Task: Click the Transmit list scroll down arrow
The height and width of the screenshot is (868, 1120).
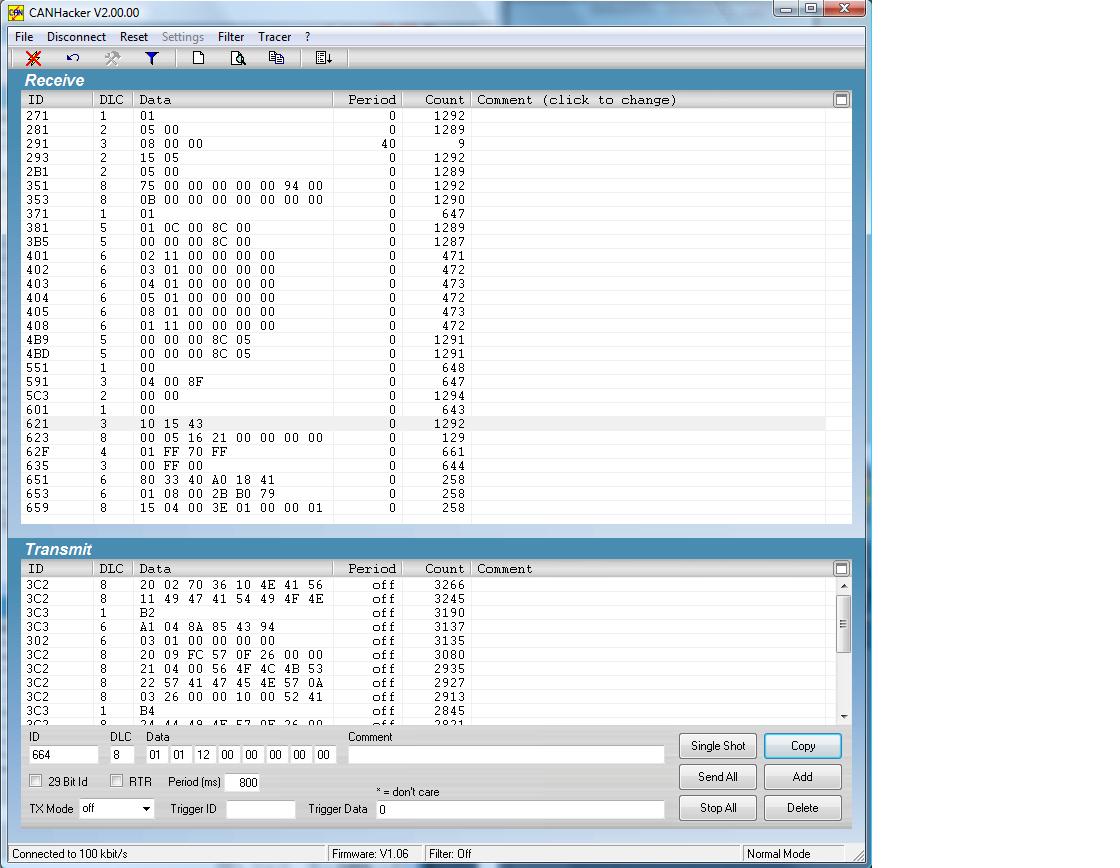Action: (844, 717)
